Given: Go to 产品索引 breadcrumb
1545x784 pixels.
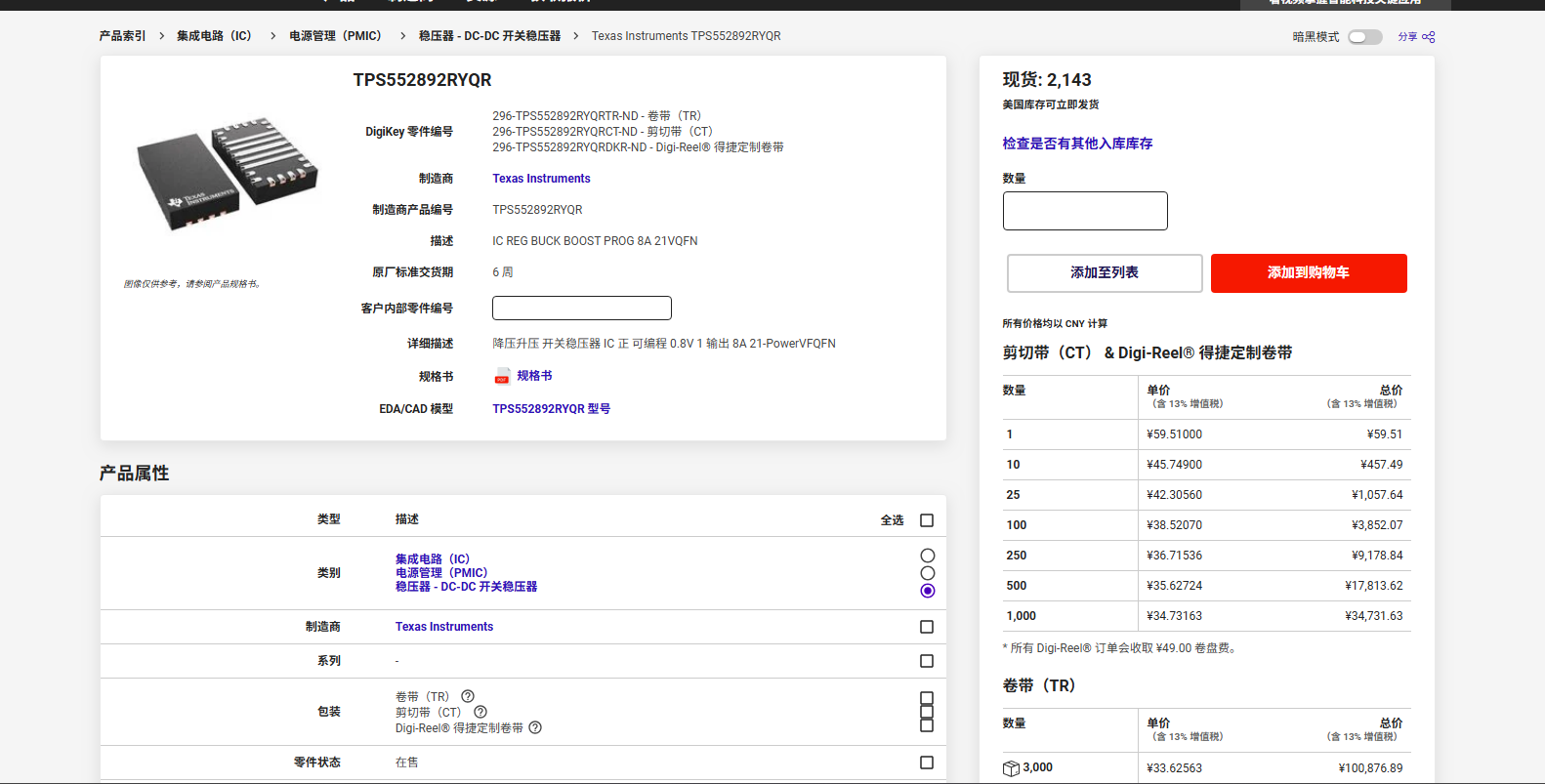Looking at the screenshot, I should click(x=122, y=36).
